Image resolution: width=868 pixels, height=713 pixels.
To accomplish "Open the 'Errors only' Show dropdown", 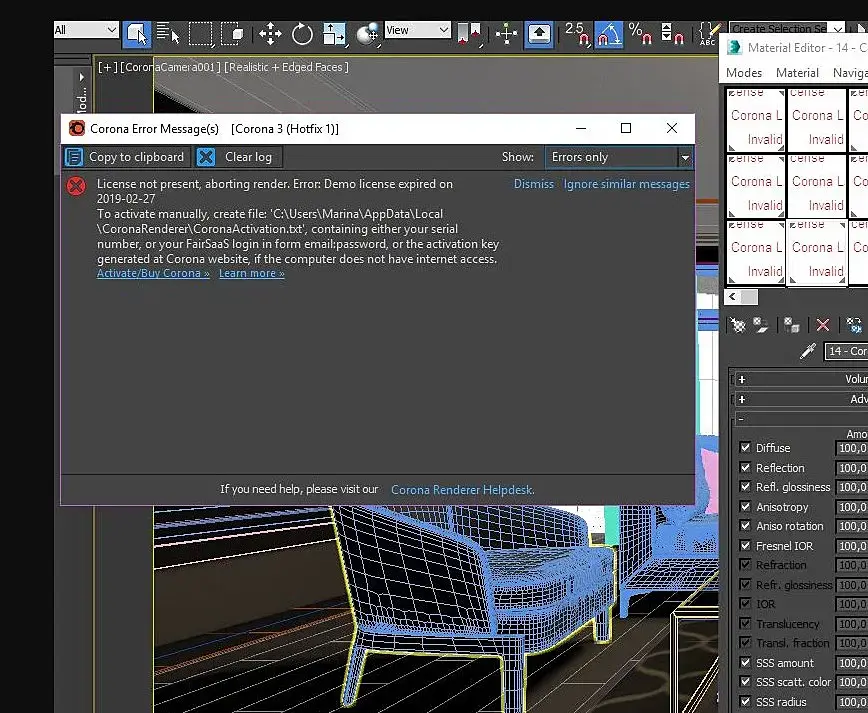I will click(x=617, y=157).
